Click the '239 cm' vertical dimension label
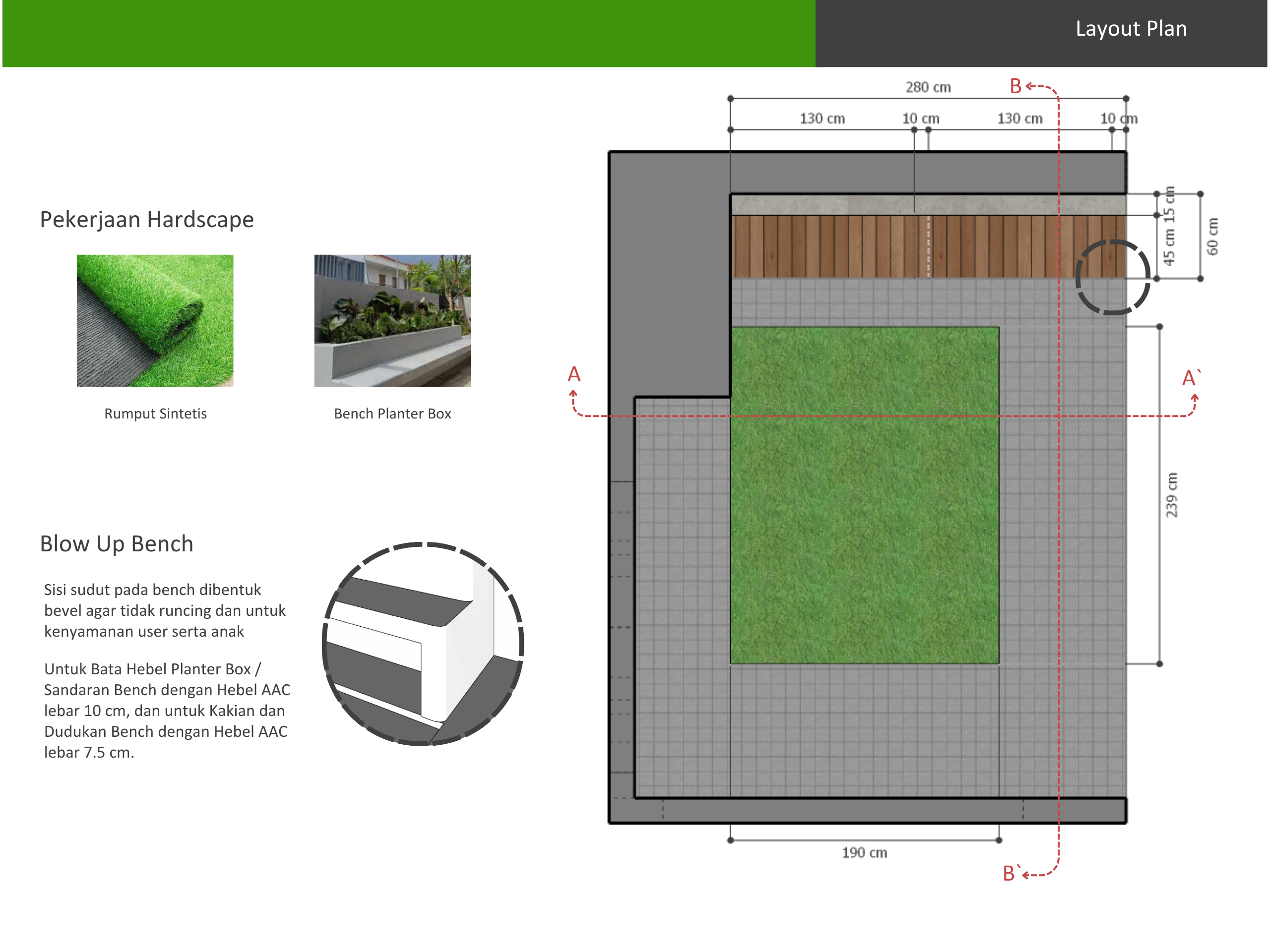 (x=1171, y=495)
